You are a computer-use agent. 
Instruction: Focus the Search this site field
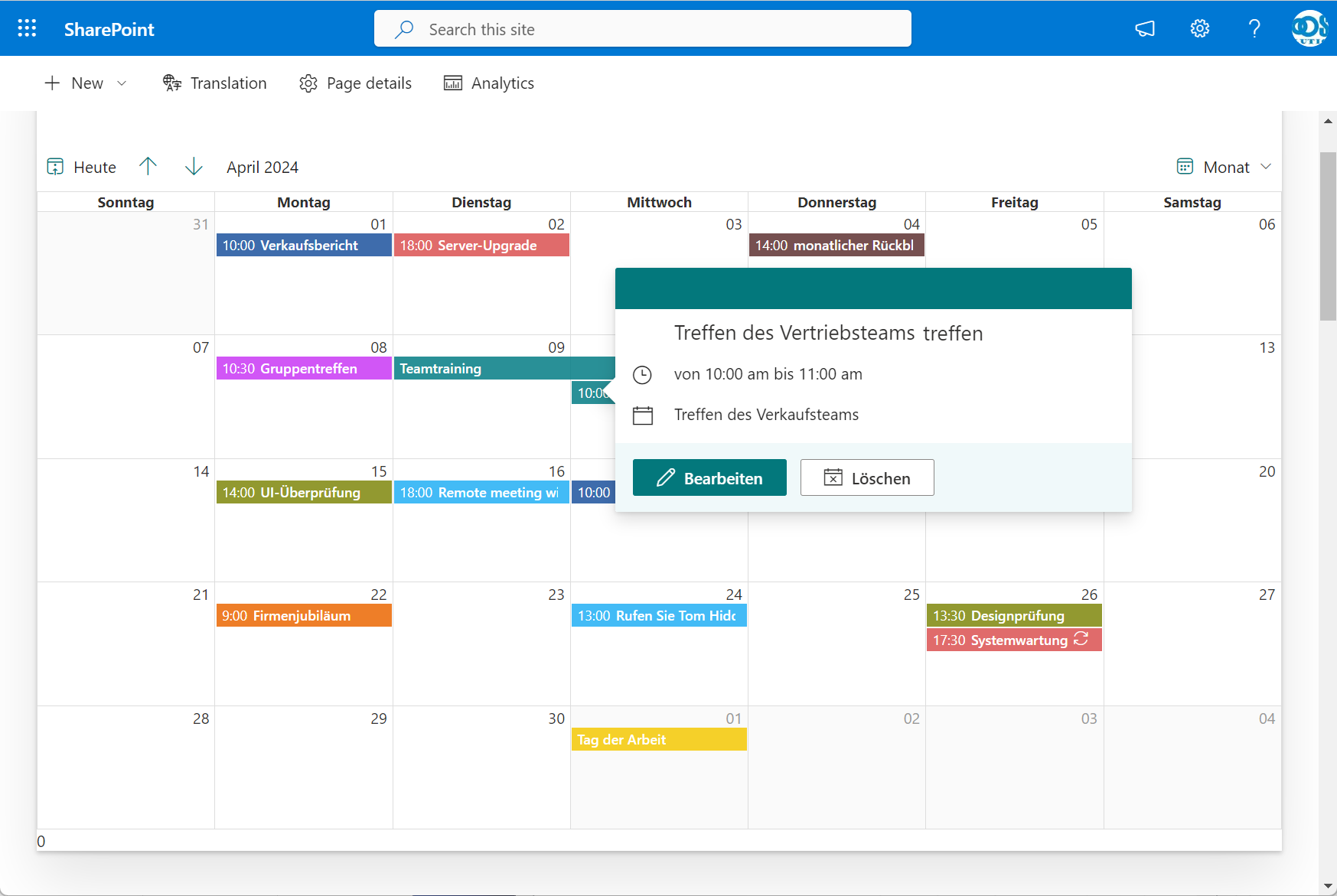coord(642,29)
